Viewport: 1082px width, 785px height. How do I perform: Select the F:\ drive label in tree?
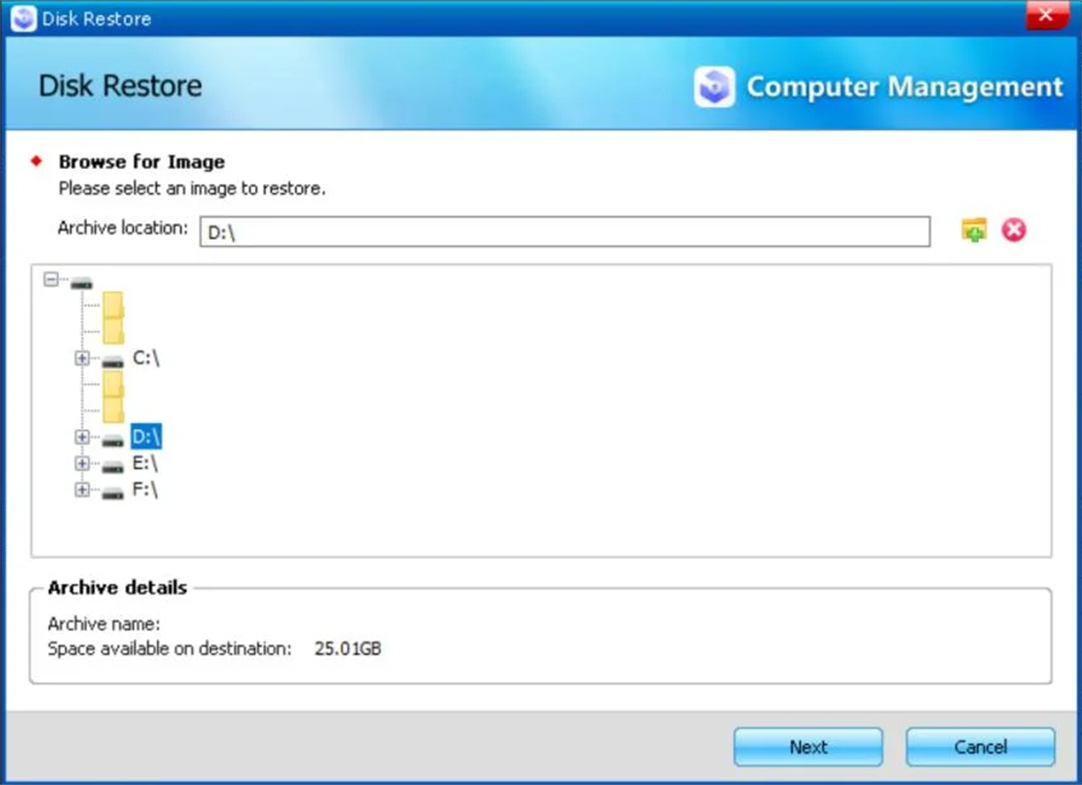coord(146,489)
